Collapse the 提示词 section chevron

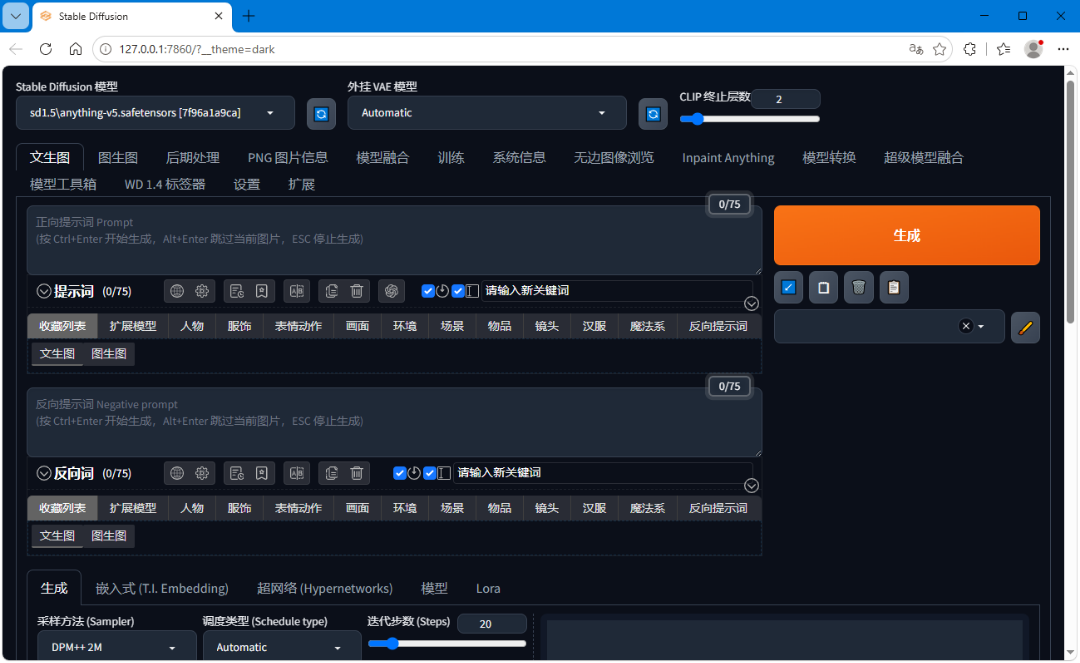click(x=44, y=291)
